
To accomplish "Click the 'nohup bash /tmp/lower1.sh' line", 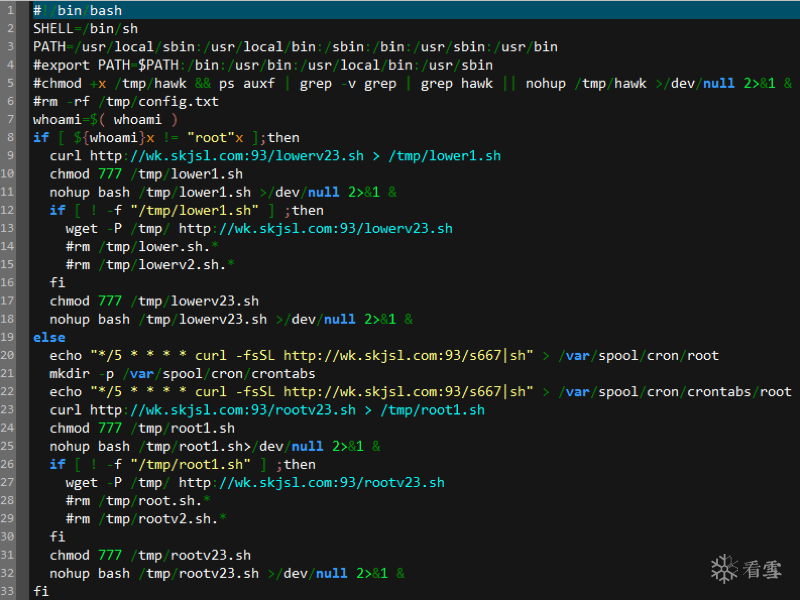I will 223,192.
